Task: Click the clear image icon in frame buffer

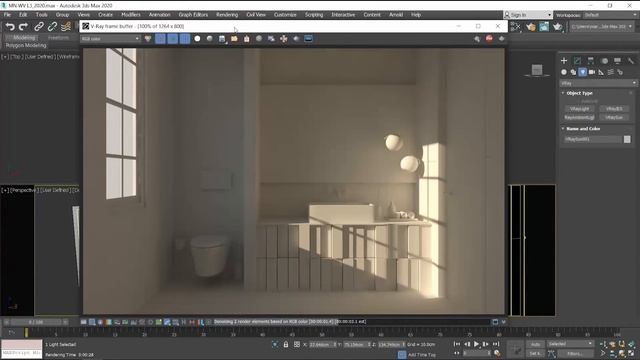Action: (247, 39)
